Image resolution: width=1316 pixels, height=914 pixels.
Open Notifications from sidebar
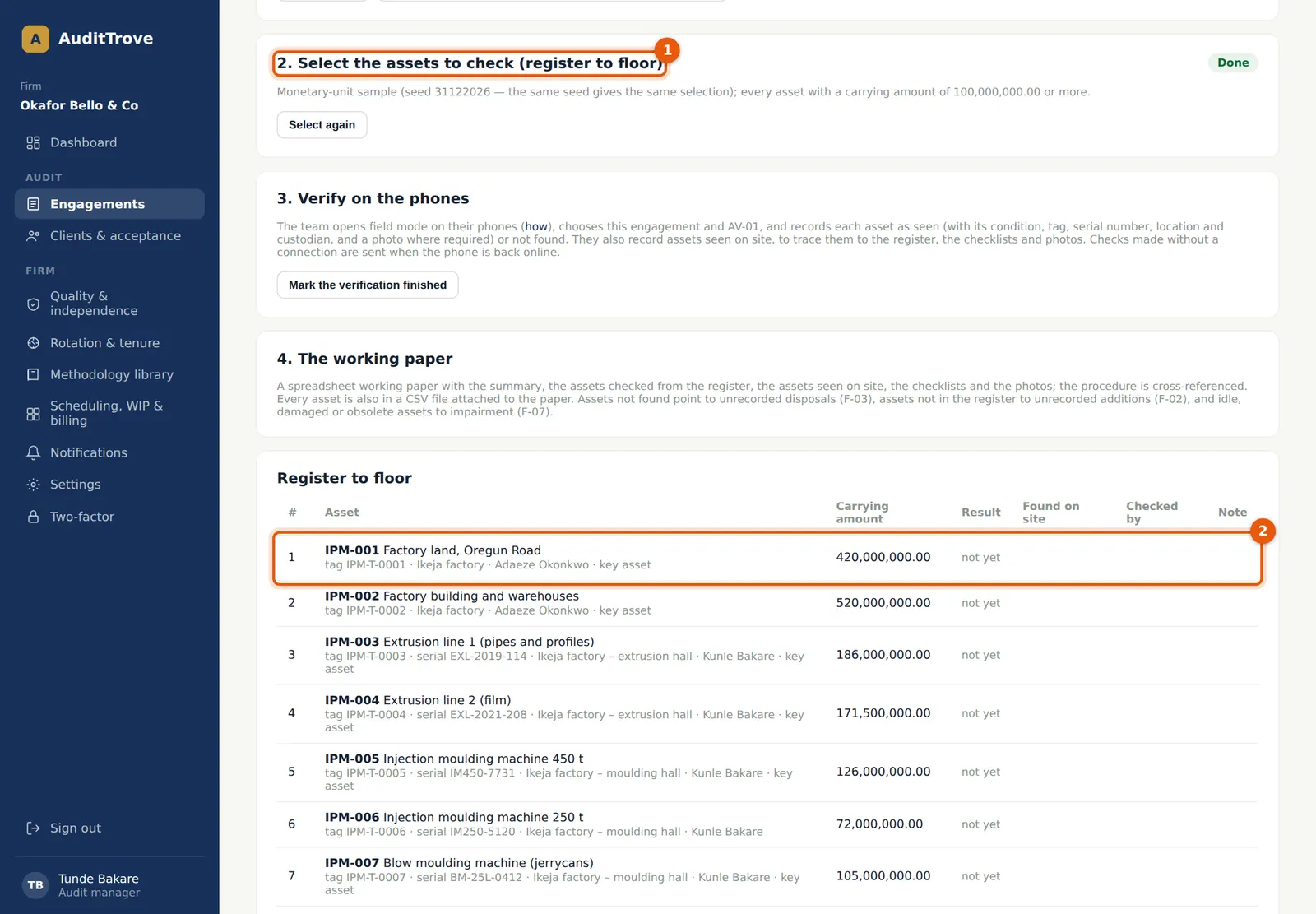[x=109, y=452]
